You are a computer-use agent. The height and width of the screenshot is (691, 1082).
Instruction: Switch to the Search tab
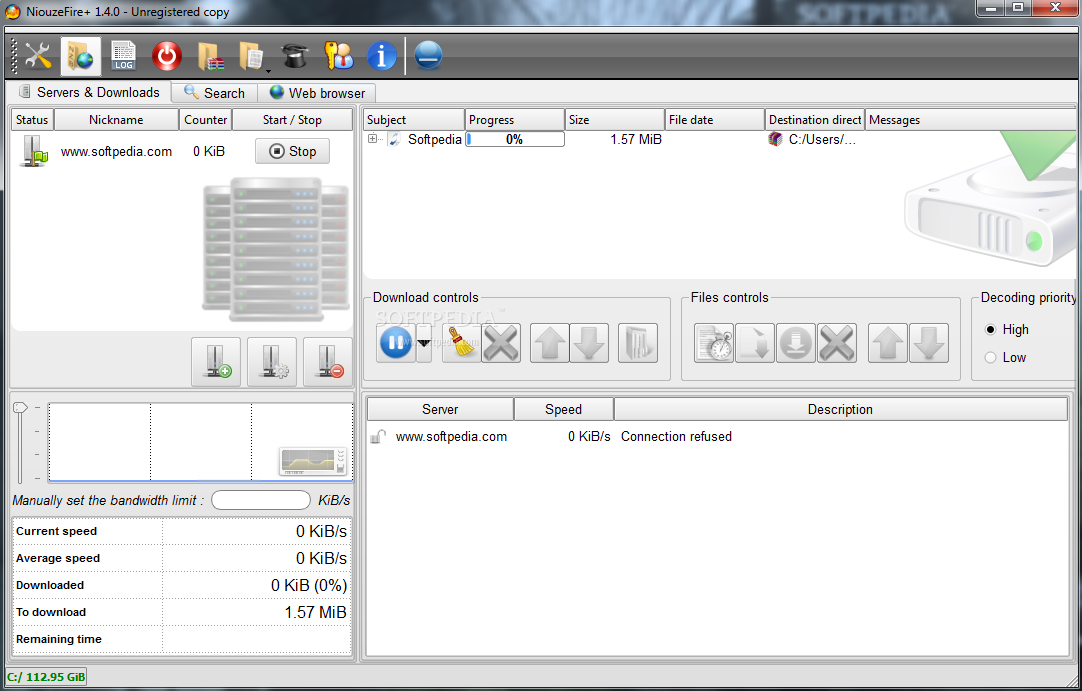215,93
